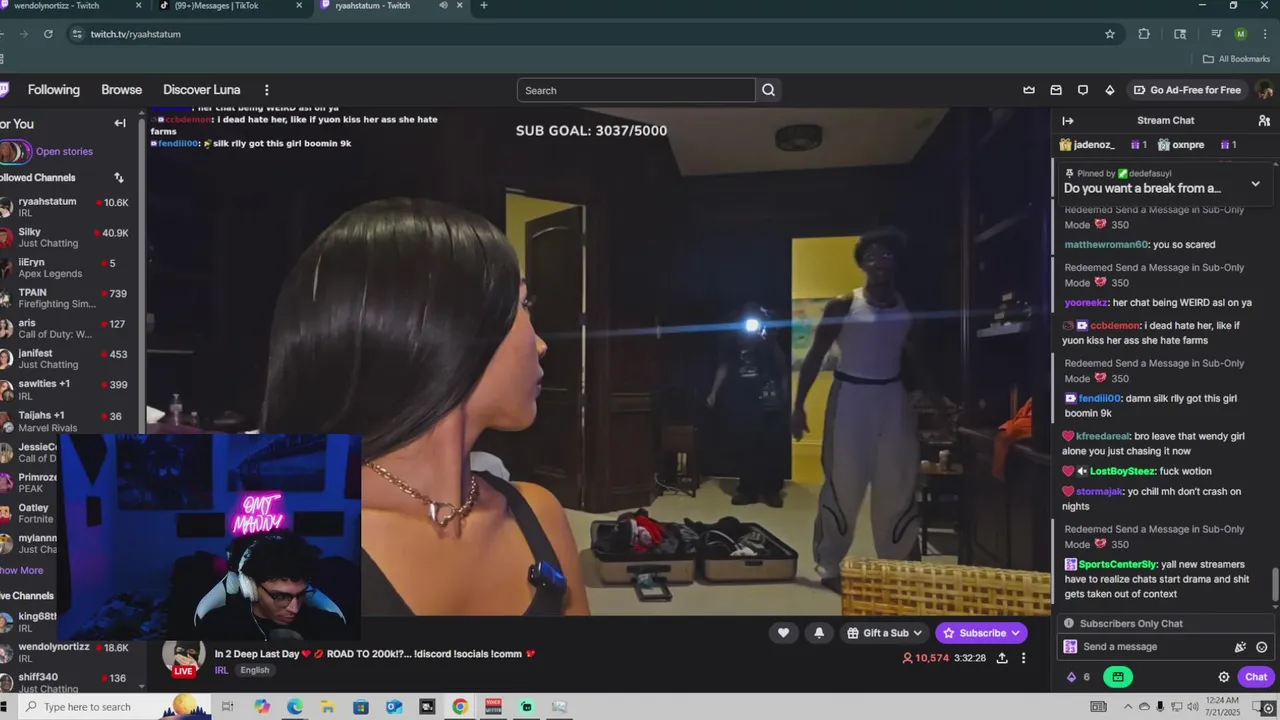The height and width of the screenshot is (720, 1280).
Task: Click LostBoySteez username in chat
Action: coord(1122,471)
